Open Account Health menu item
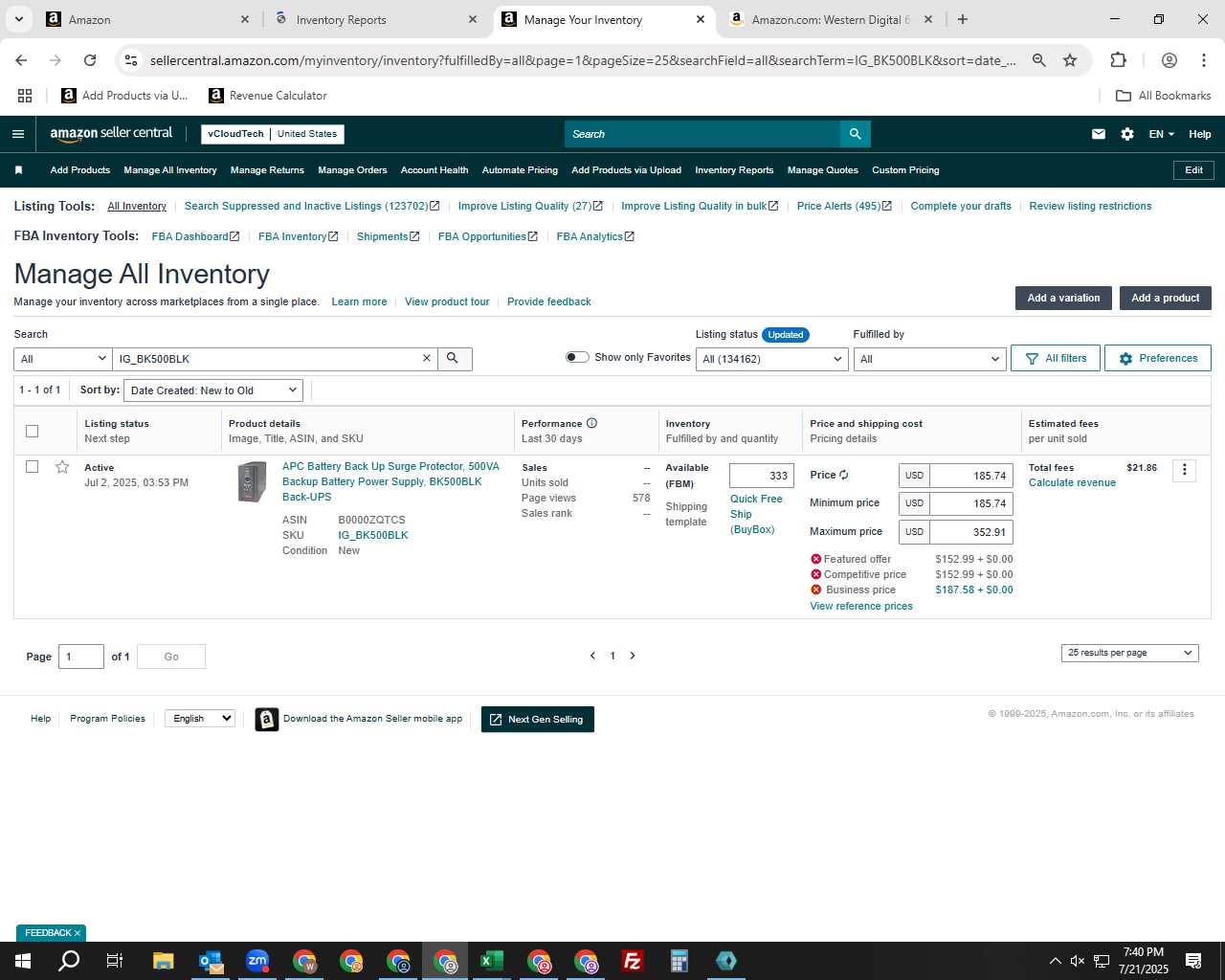 point(434,170)
